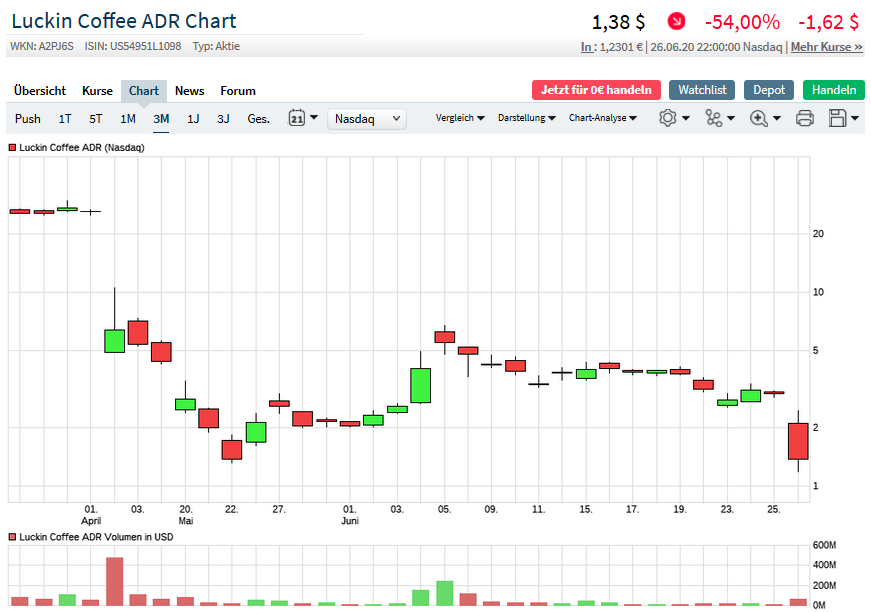871x612 pixels.
Task: Open the chart settings gear icon
Action: tap(668, 118)
